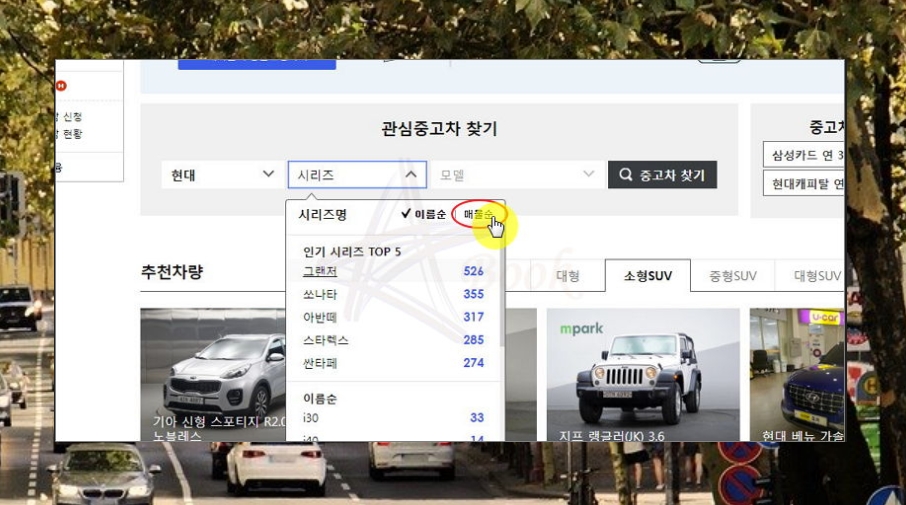Image resolution: width=906 pixels, height=505 pixels.
Task: Click the 이름순 section heading in list
Action: point(320,398)
